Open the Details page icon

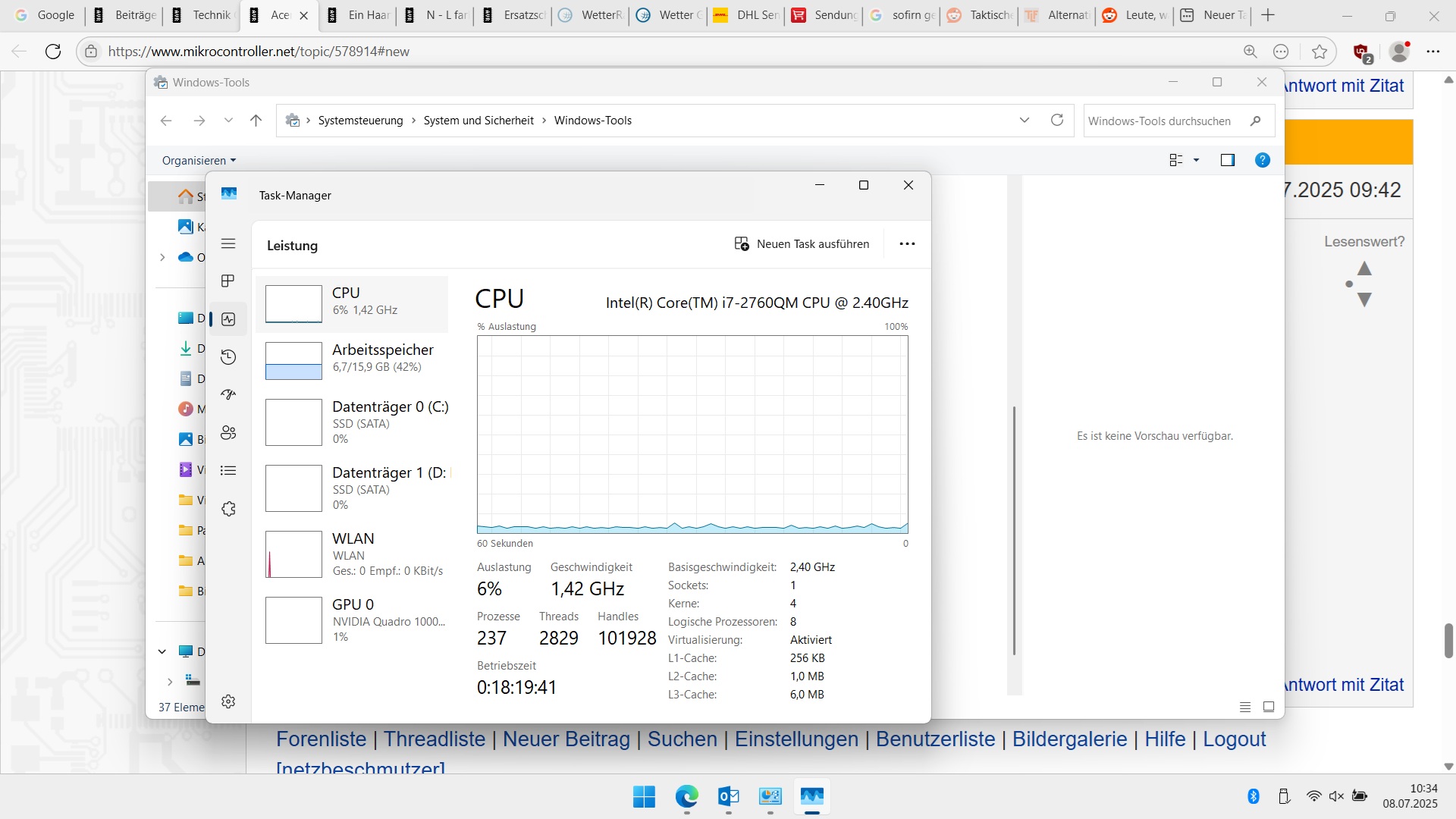(x=228, y=471)
